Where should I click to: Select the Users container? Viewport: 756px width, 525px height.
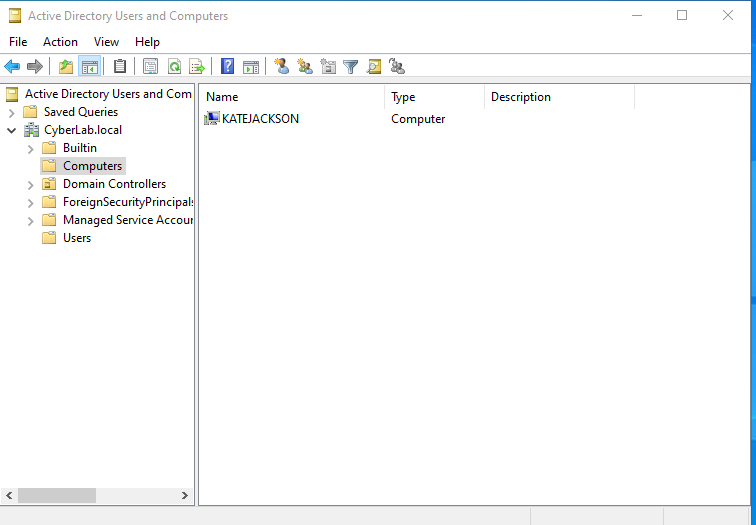click(x=77, y=238)
